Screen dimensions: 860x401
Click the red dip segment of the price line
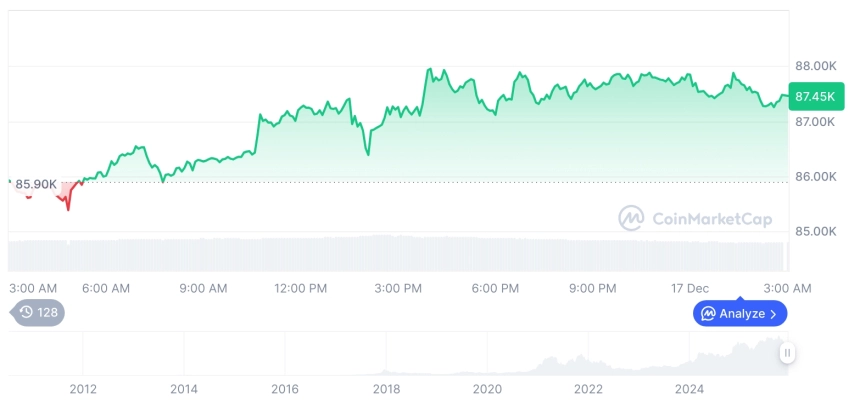(x=68, y=202)
